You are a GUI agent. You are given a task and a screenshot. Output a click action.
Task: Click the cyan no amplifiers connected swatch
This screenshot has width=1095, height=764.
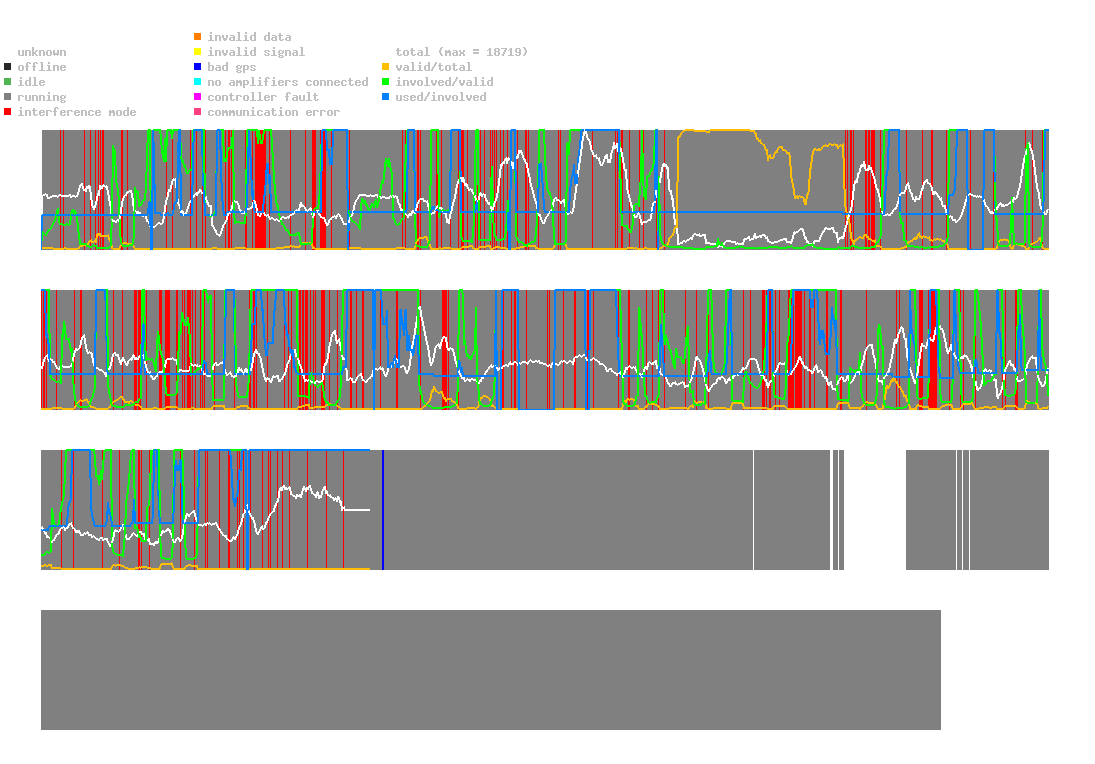point(198,82)
